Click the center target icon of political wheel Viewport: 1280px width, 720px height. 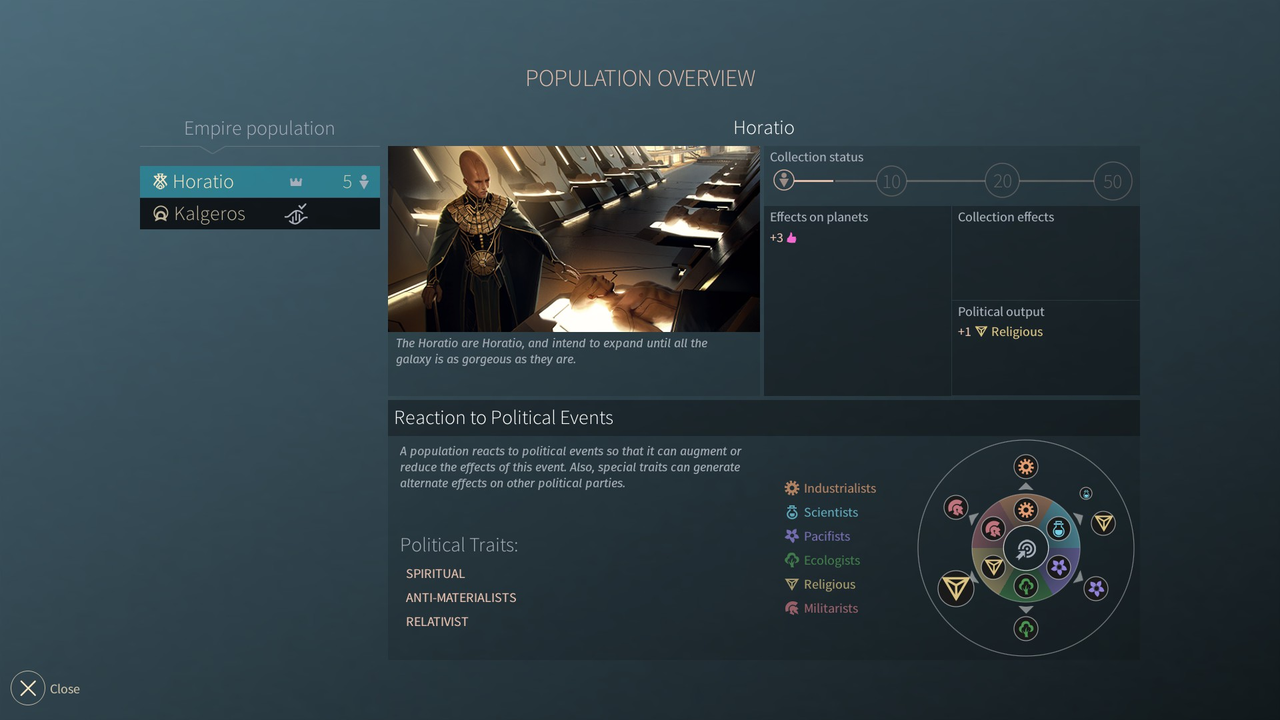click(x=1026, y=549)
